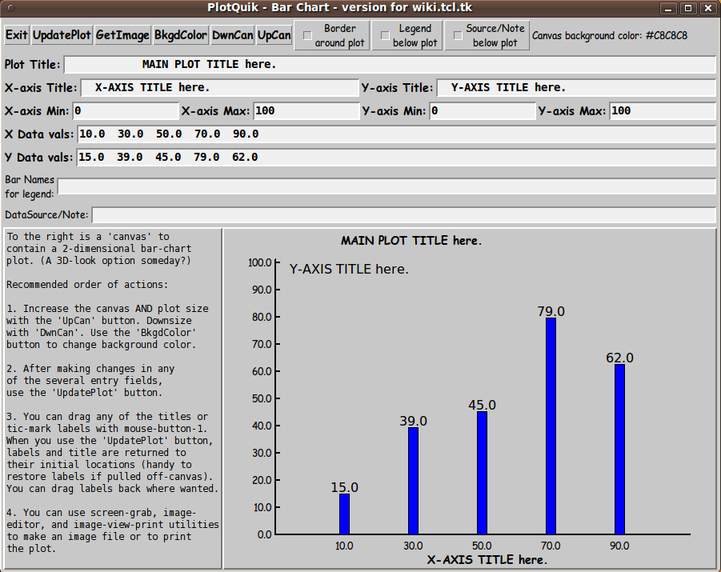The width and height of the screenshot is (721, 572).
Task: Shrink the canvas with DwnCan
Action: point(232,35)
